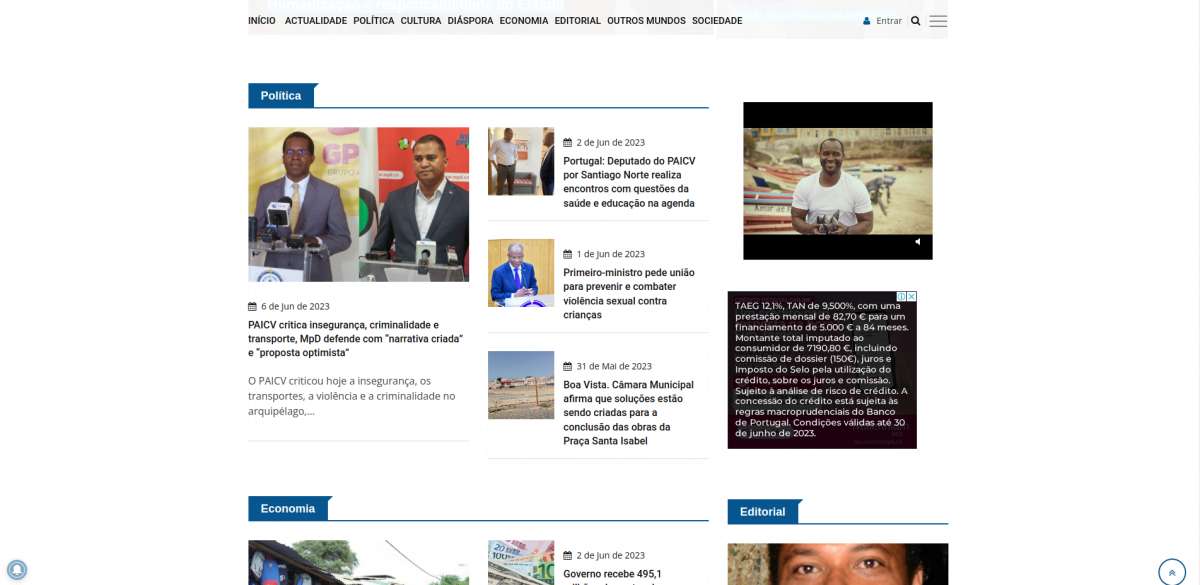Open Deputado do PAICV por Santiago Norte article
Image resolution: width=1200 pixels, height=585 pixels.
click(629, 182)
